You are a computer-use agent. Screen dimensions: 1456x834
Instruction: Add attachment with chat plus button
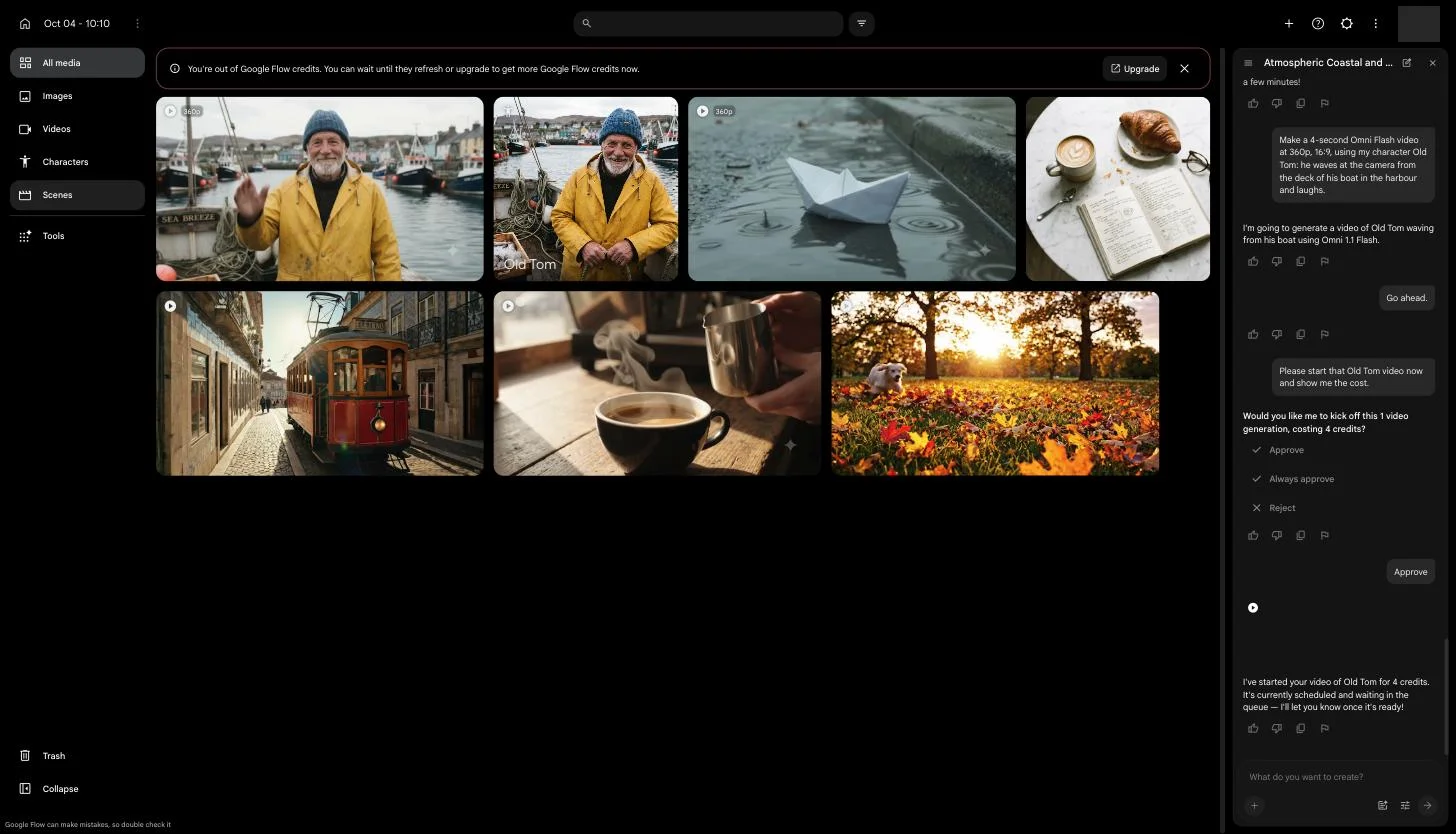[x=1254, y=805]
